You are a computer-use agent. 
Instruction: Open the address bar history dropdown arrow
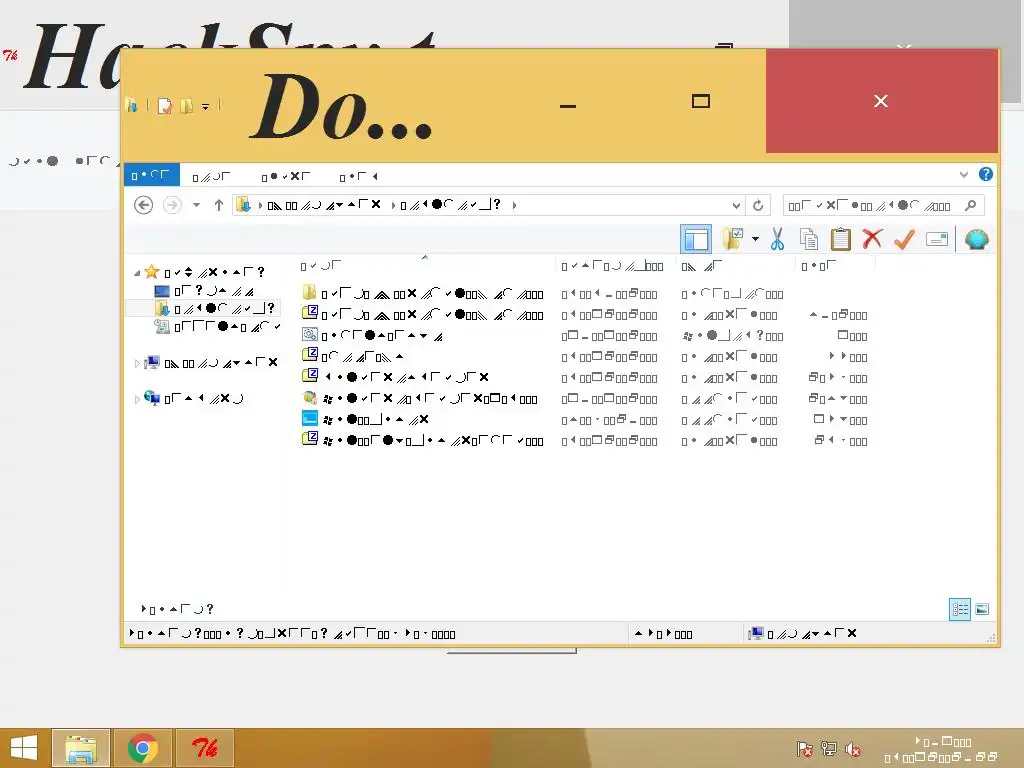736,206
